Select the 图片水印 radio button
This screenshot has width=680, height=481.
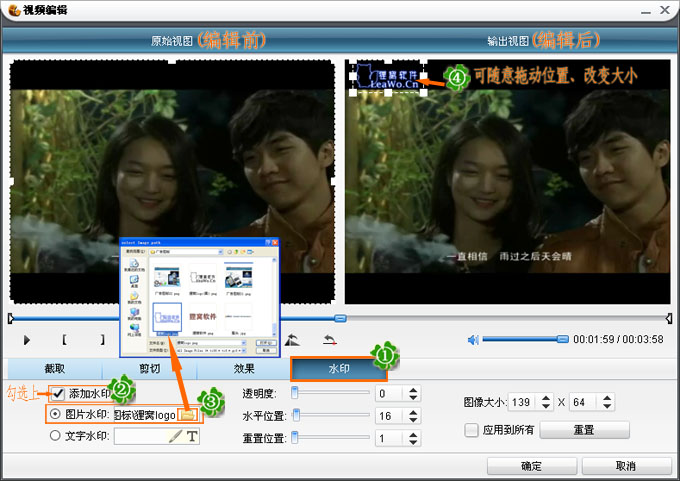point(55,414)
